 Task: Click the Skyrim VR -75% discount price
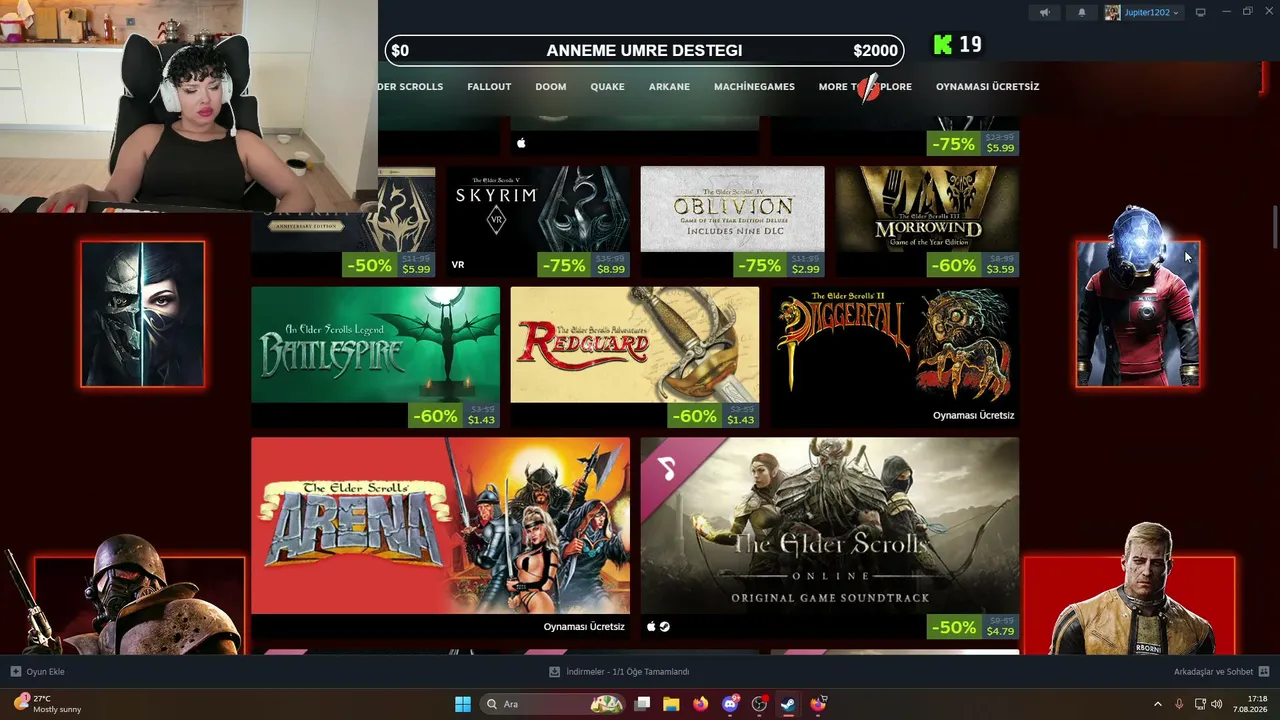tap(584, 265)
